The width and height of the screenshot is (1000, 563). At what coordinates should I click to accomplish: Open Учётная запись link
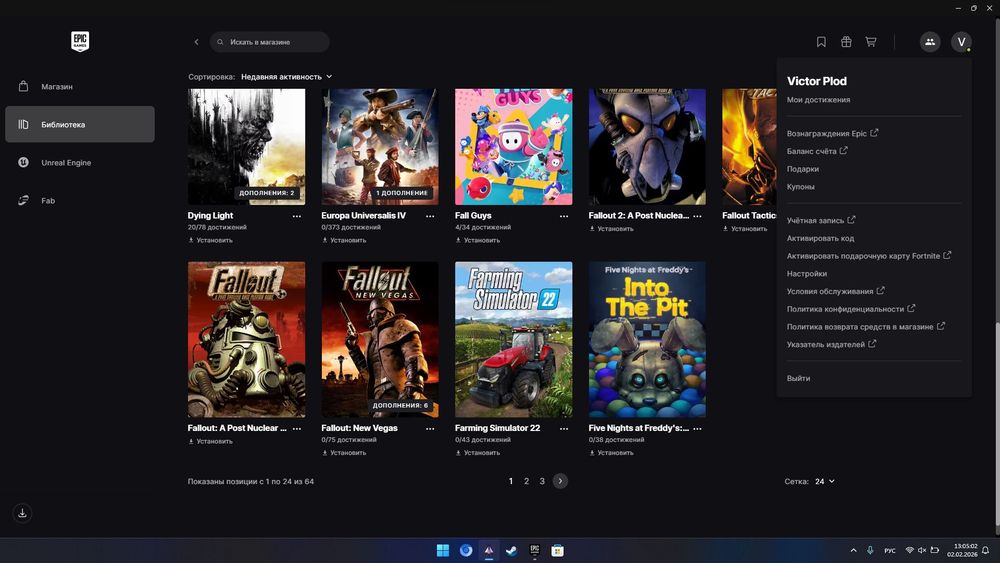821,220
